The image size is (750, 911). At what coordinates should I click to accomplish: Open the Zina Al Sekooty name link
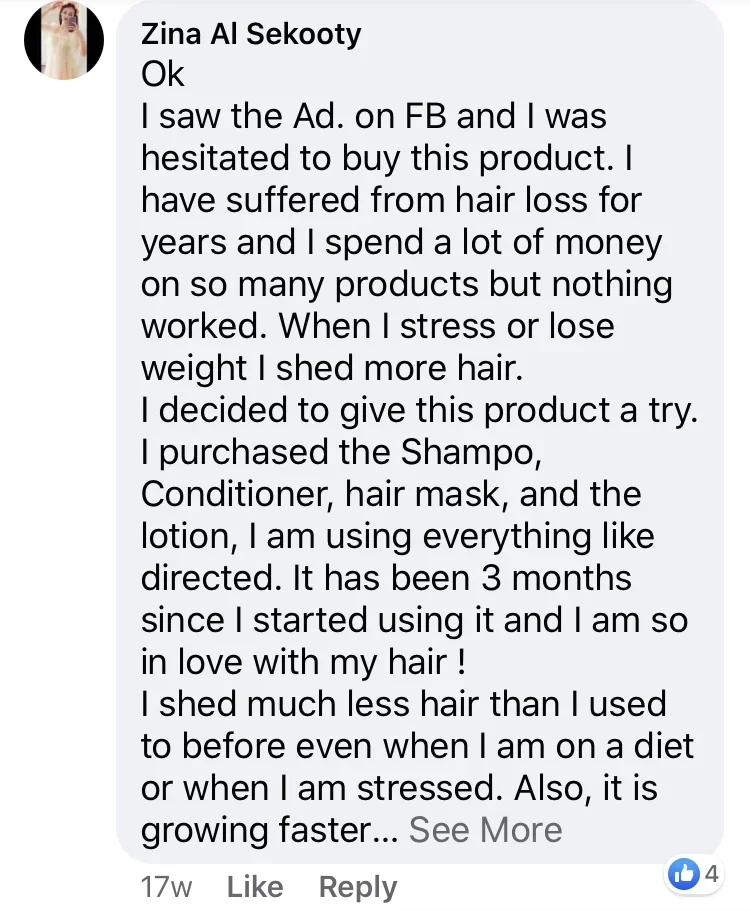pos(251,34)
